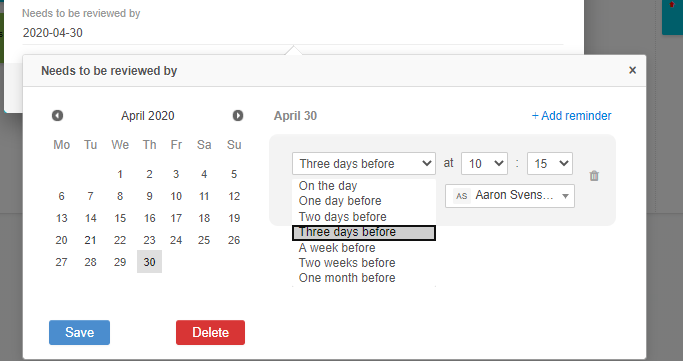
Task: Click the red Delete button
Action: (210, 333)
